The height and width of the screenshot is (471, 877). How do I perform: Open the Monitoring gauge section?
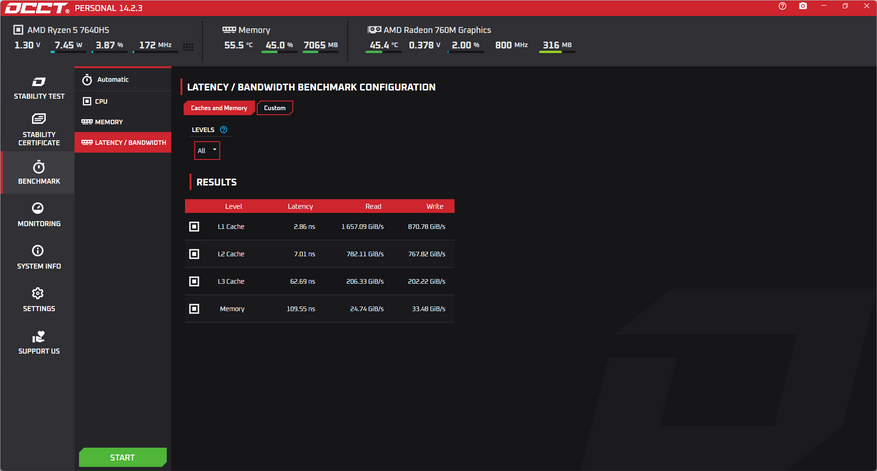pyautogui.click(x=39, y=215)
